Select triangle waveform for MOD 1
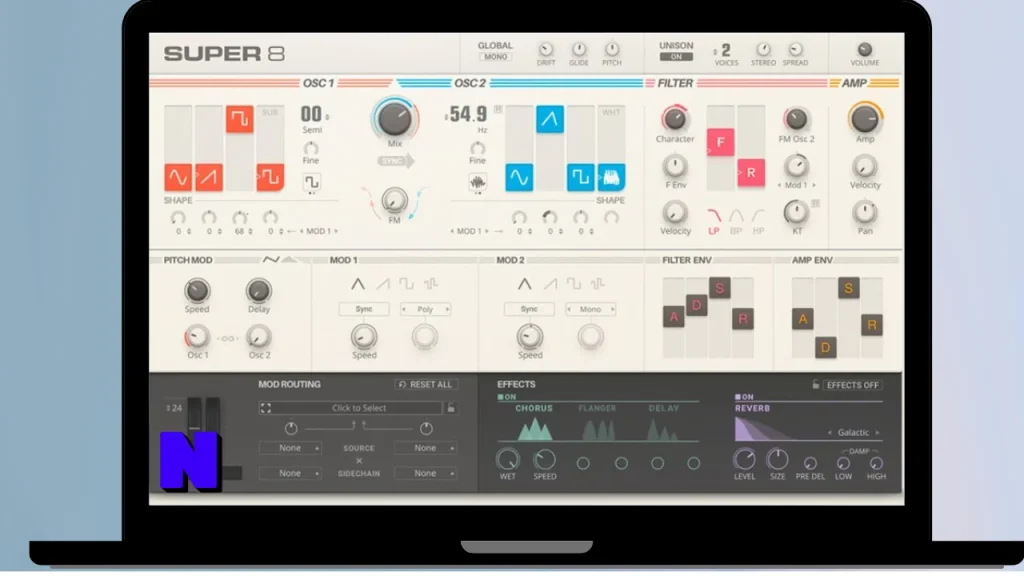The height and width of the screenshot is (576, 1024). [x=358, y=284]
